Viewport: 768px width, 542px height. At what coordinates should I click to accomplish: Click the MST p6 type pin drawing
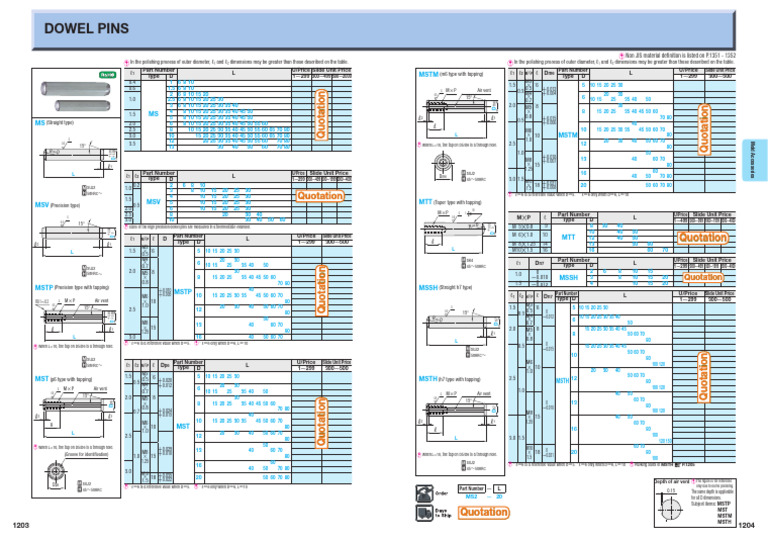(x=75, y=410)
